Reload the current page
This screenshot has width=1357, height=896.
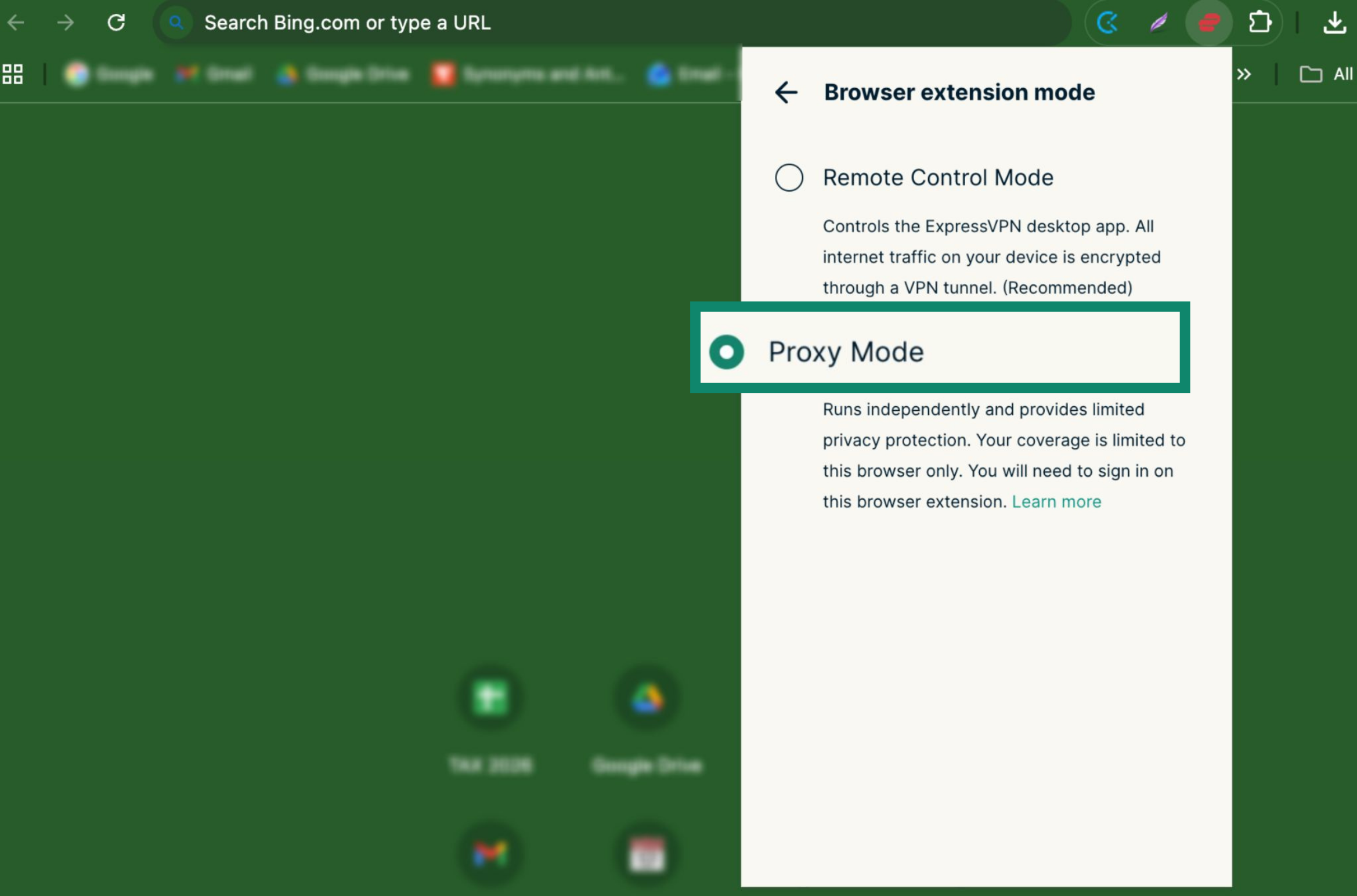(x=116, y=23)
